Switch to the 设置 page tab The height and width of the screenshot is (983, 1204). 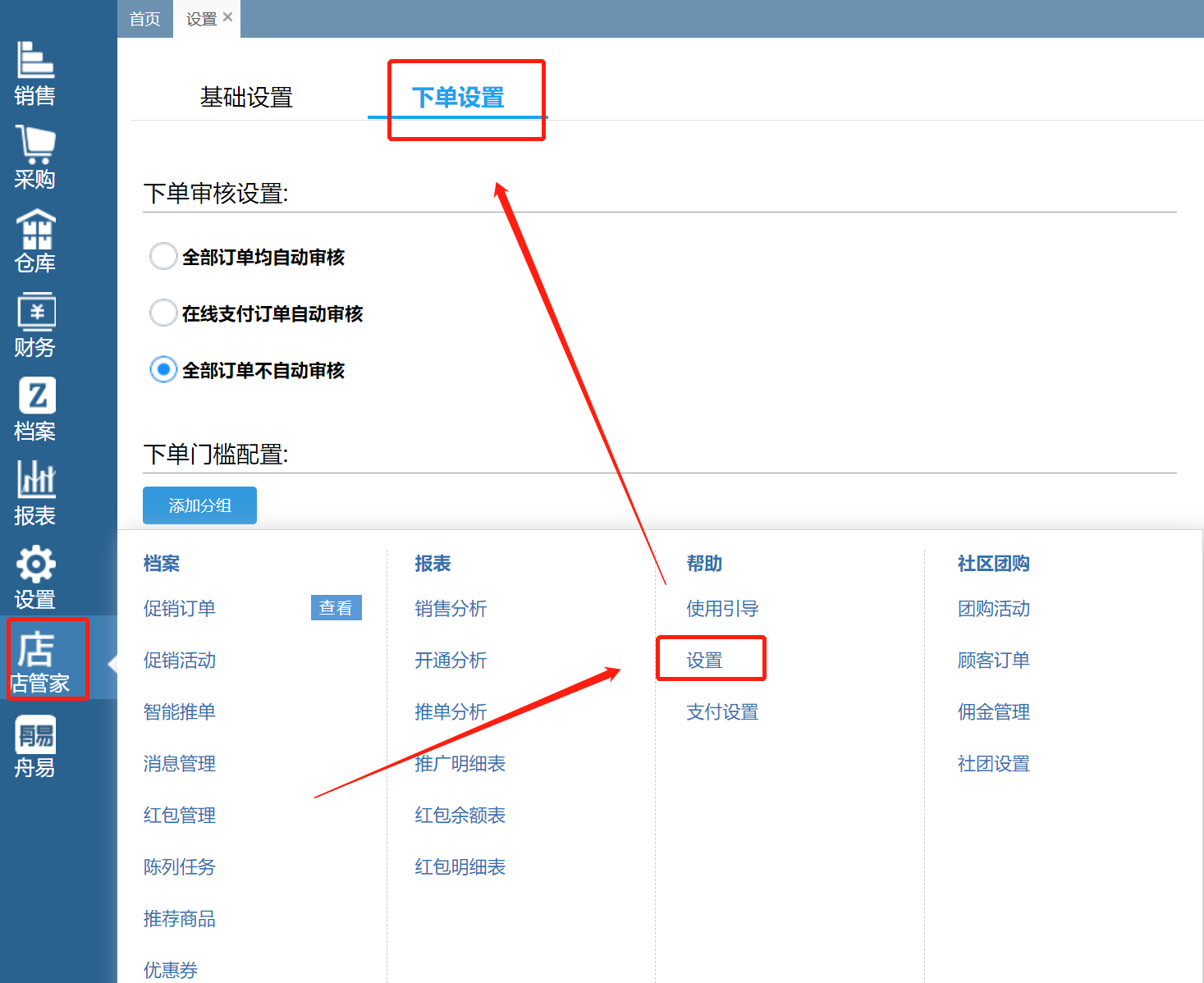tap(201, 19)
